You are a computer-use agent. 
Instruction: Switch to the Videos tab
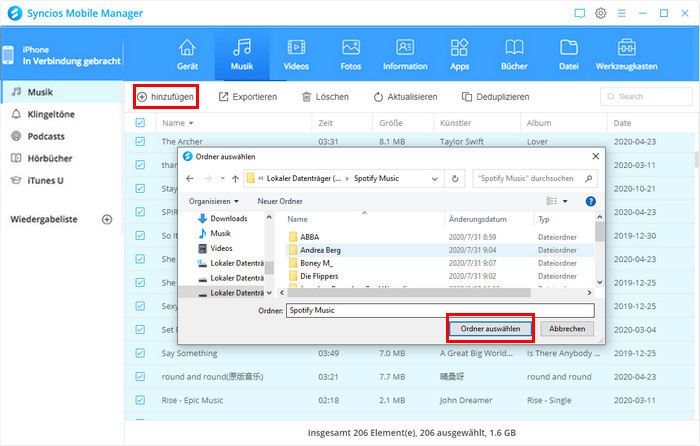click(296, 55)
